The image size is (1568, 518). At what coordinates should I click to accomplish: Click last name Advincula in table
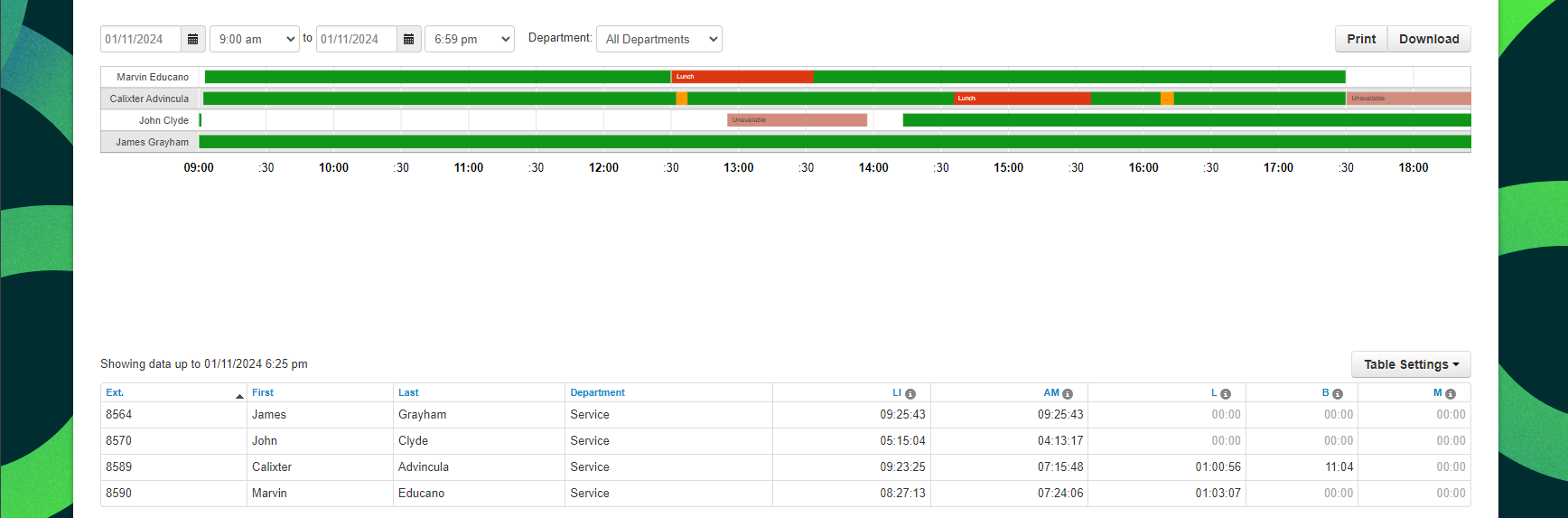pos(424,467)
